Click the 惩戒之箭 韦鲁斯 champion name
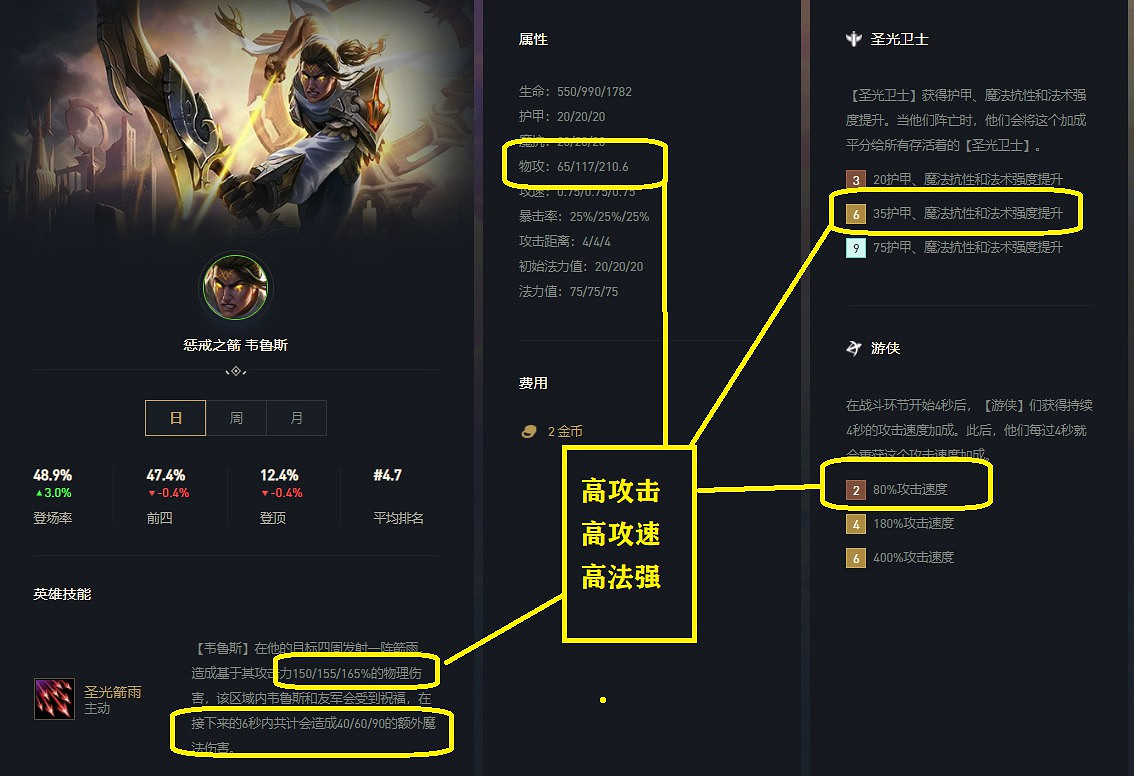 (236, 345)
